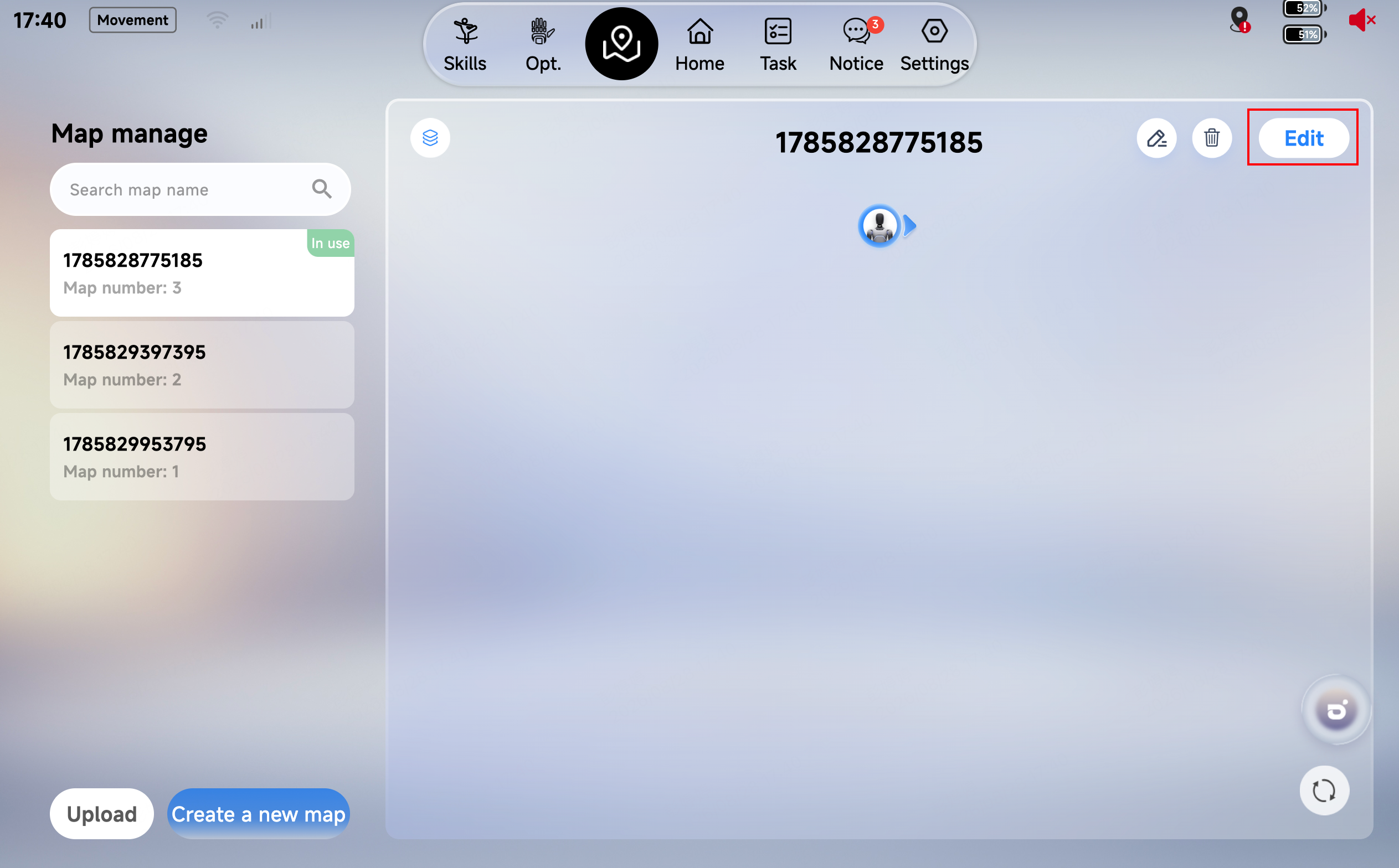Rename map using pencil icon

click(1156, 138)
